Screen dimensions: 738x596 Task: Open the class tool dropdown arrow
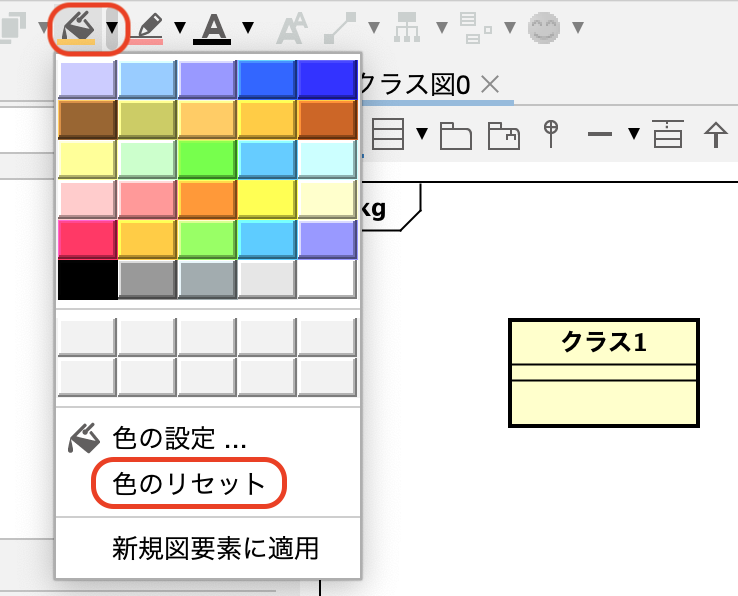[422, 134]
